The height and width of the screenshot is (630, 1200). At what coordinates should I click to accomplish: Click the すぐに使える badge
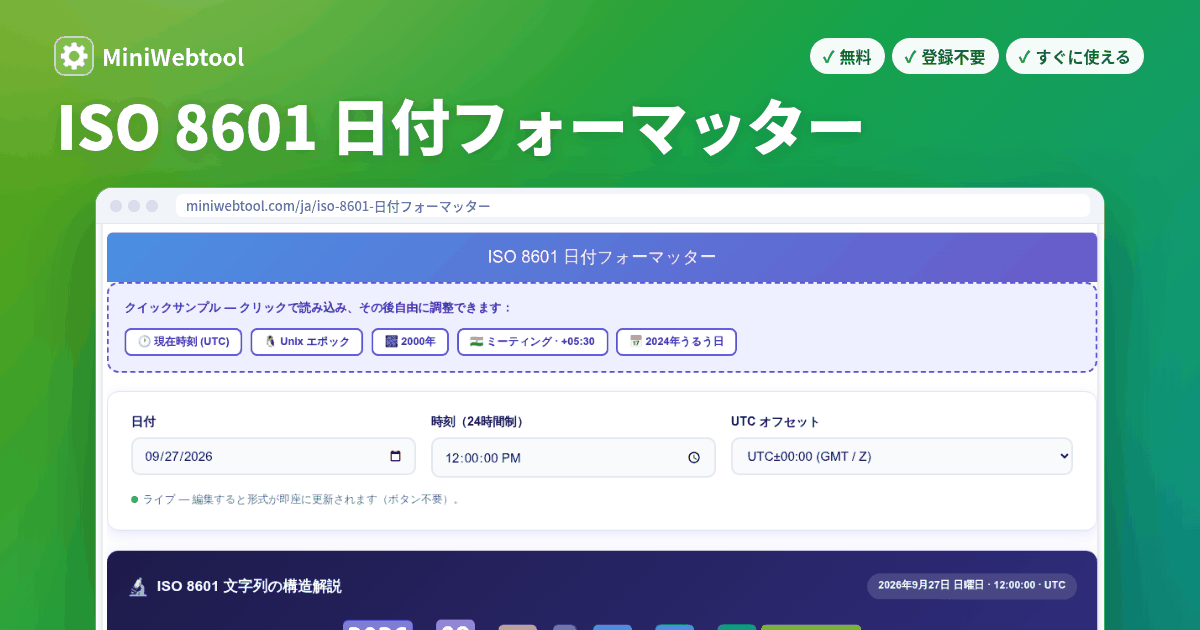click(x=1074, y=57)
